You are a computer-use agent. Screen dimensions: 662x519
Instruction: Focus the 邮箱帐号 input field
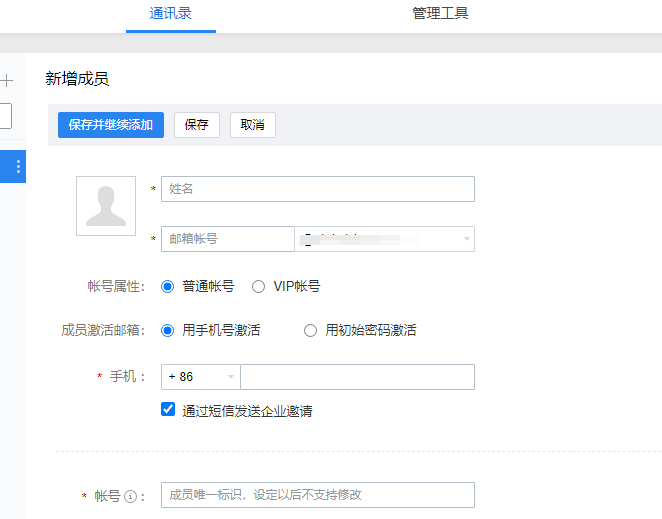(228, 239)
